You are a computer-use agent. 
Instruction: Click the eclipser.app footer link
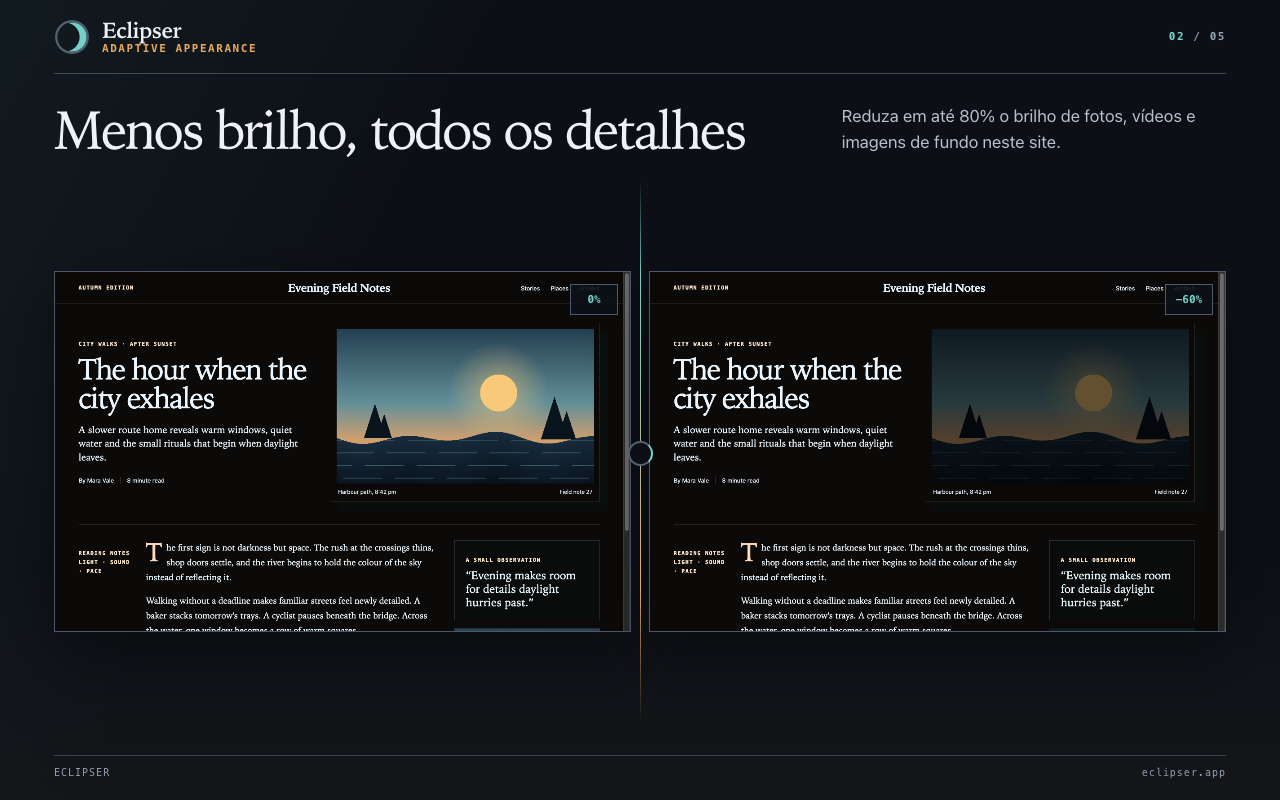click(x=1183, y=772)
